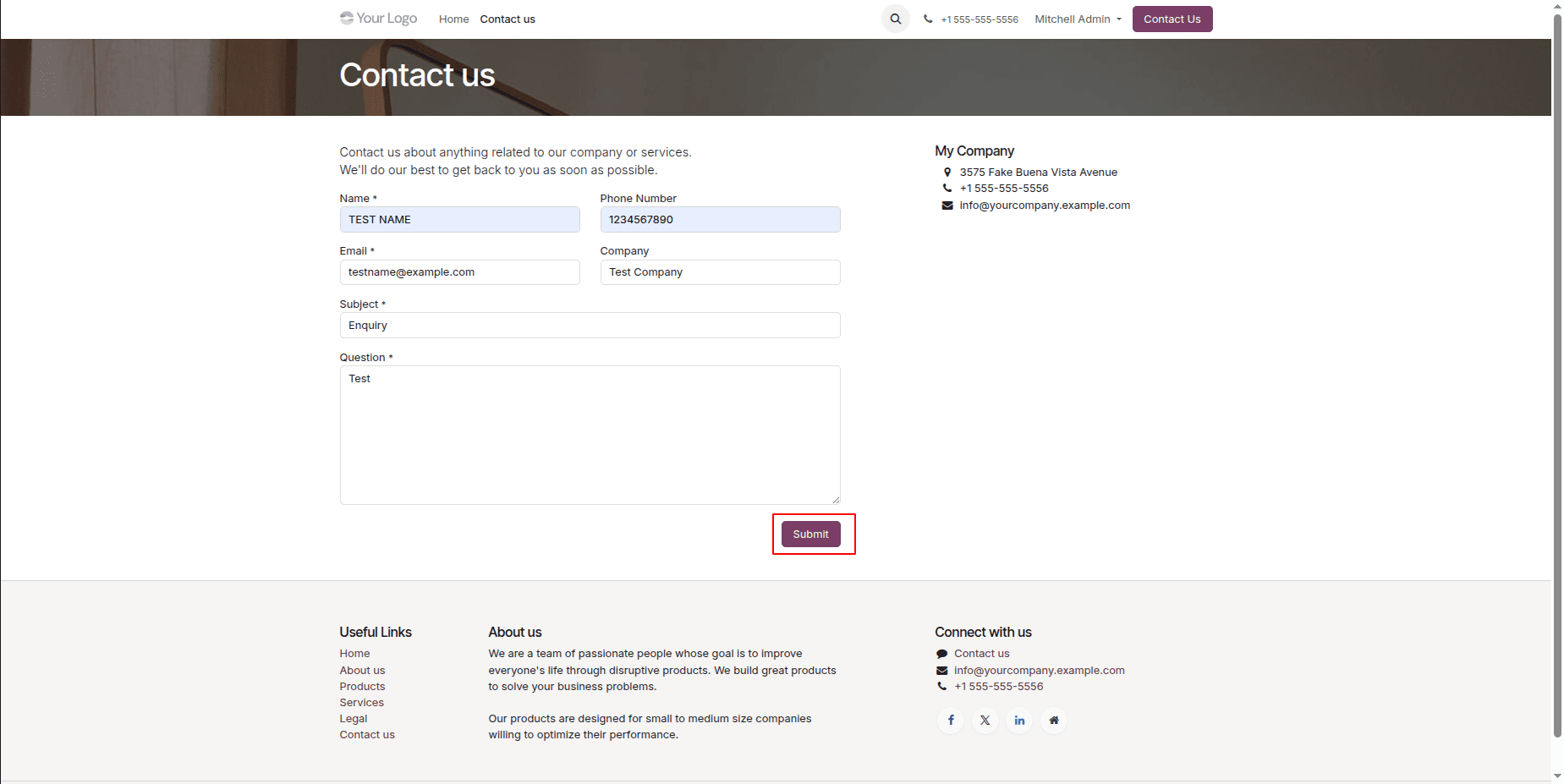Image resolution: width=1564 pixels, height=784 pixels.
Task: Select Contact us in the top navigation
Action: [508, 19]
